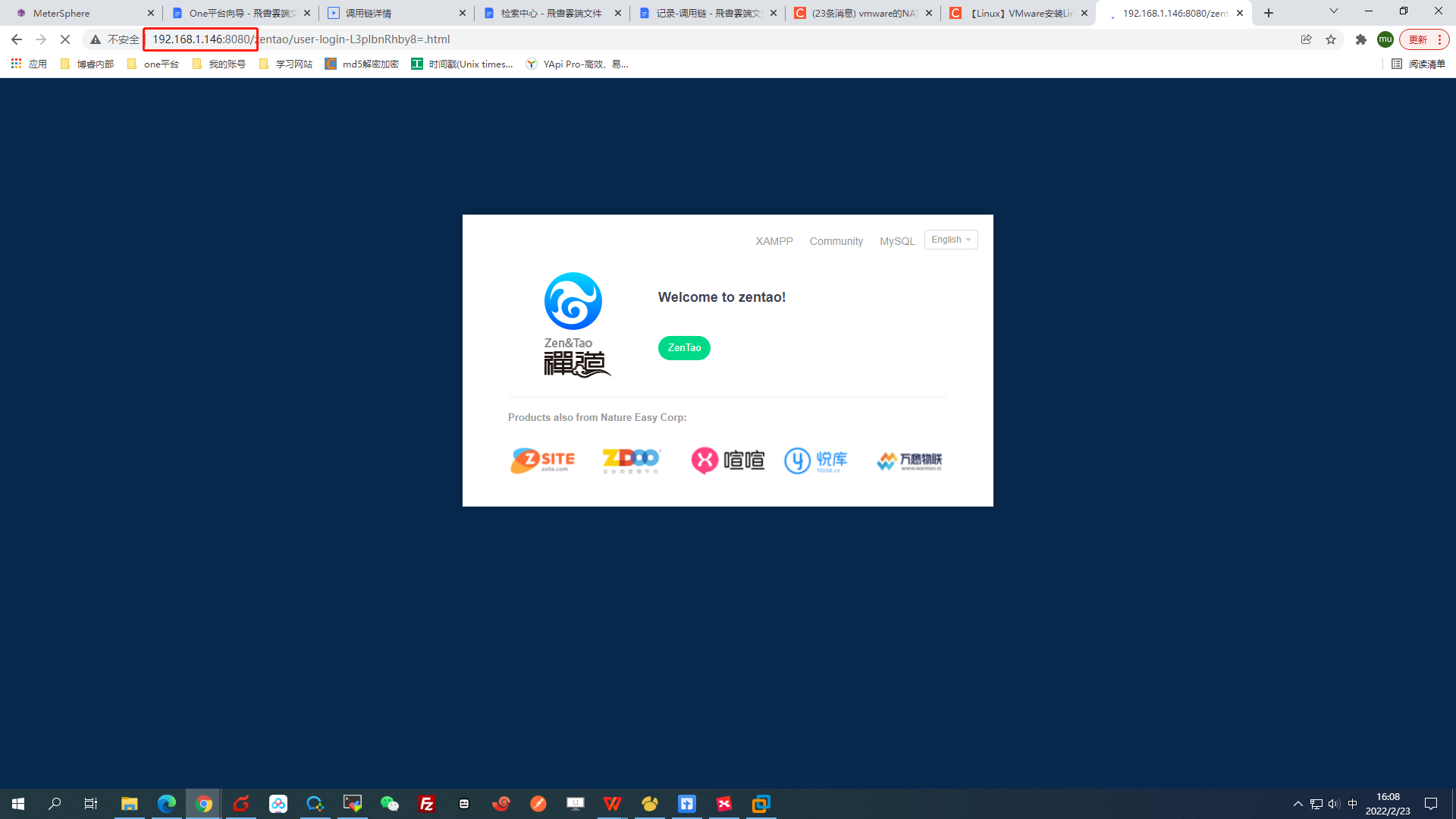The image size is (1456, 819).
Task: Open XMind from taskbar
Action: [723, 804]
